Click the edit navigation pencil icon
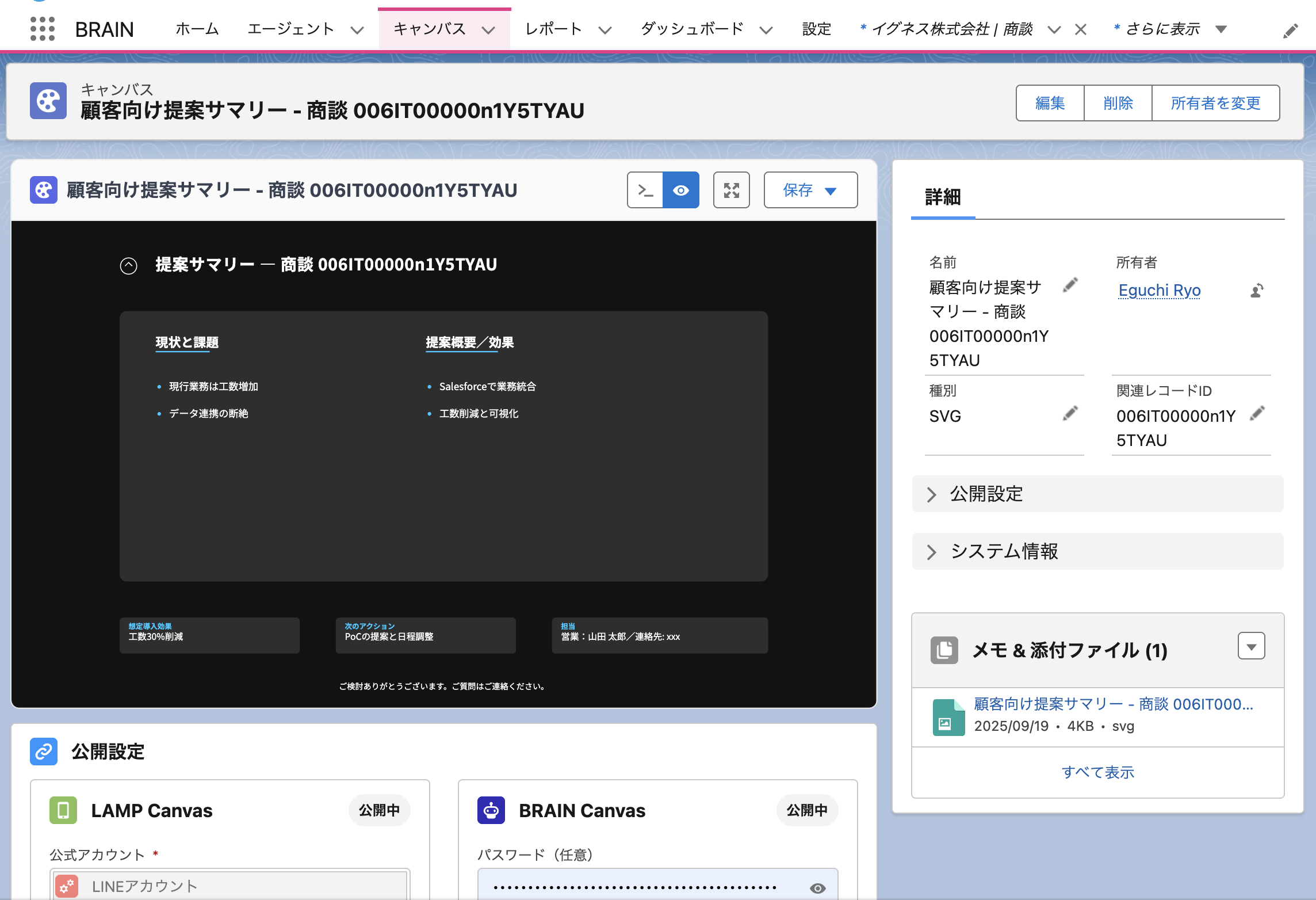The image size is (1316, 900). point(1290,31)
